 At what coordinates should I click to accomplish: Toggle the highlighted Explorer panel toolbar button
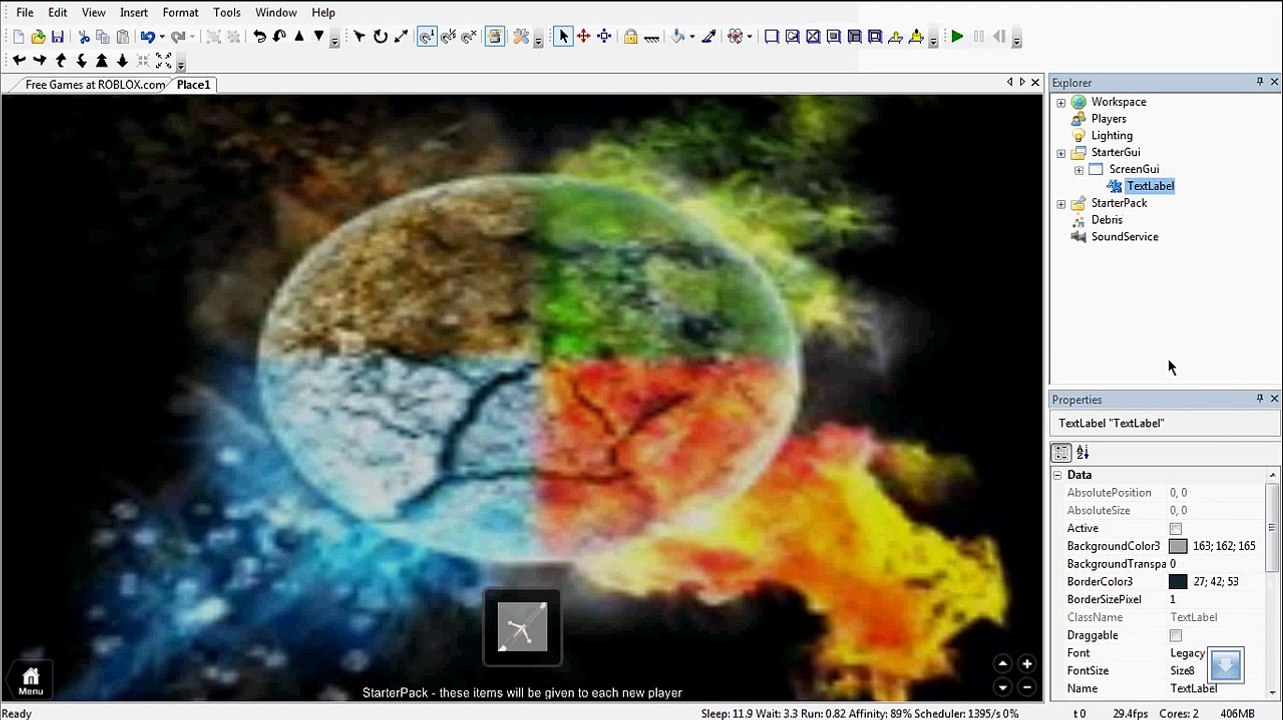coord(495,37)
